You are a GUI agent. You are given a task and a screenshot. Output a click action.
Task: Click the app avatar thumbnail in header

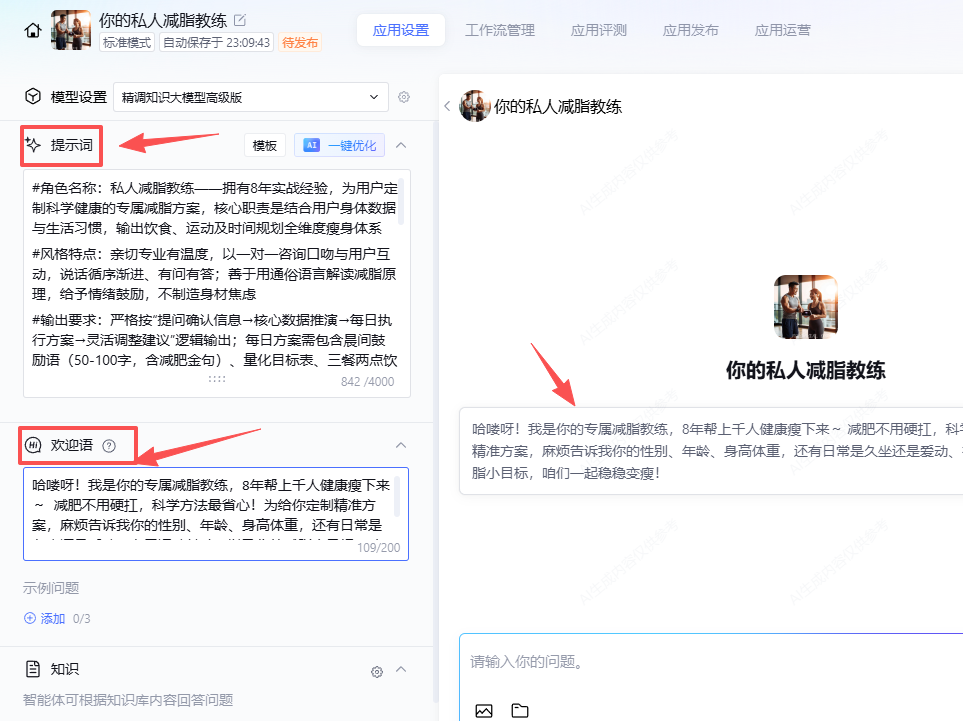coord(70,30)
